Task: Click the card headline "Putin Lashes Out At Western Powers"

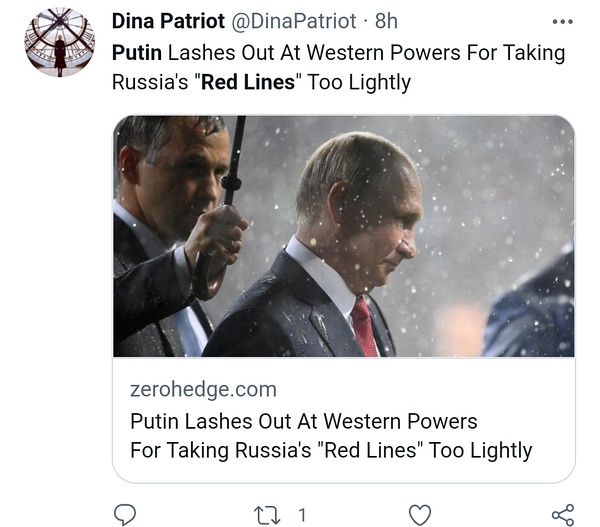Action: [304, 420]
